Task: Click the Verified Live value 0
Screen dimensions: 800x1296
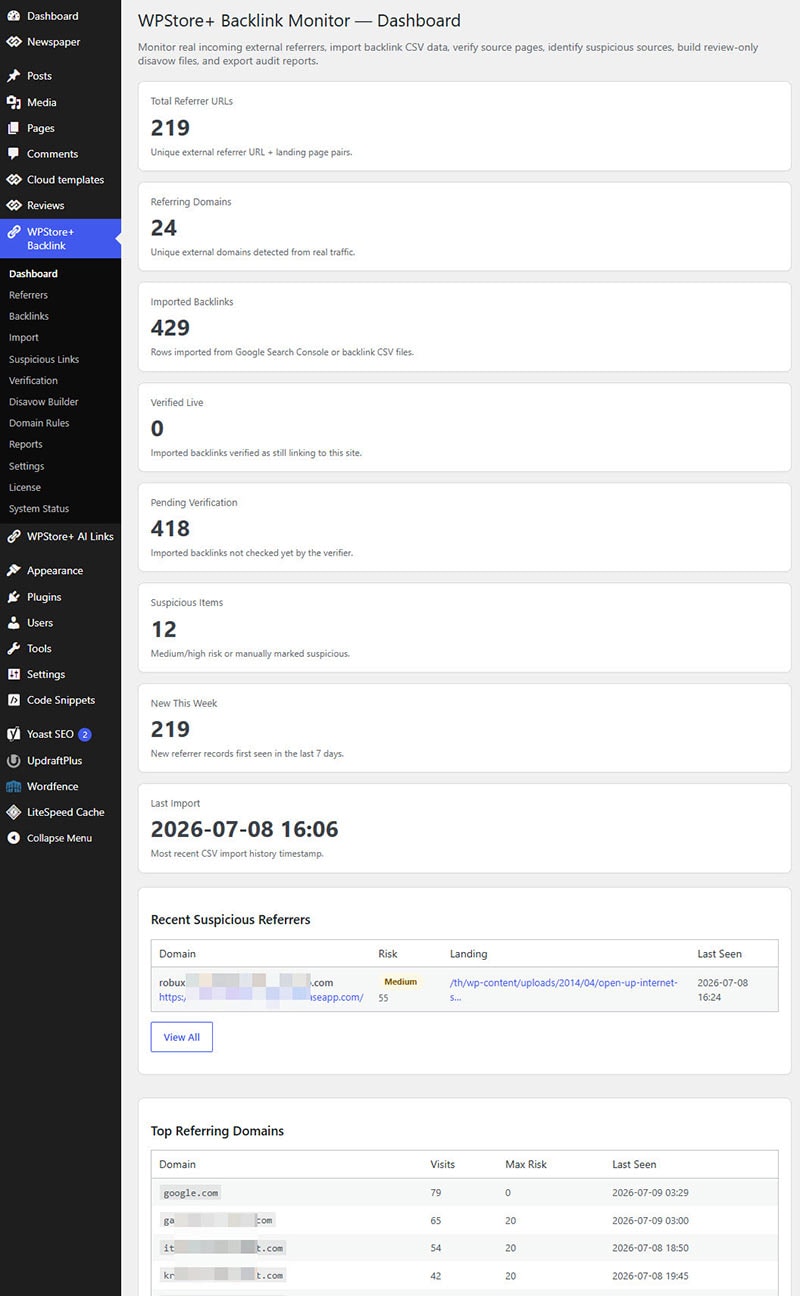Action: point(157,428)
